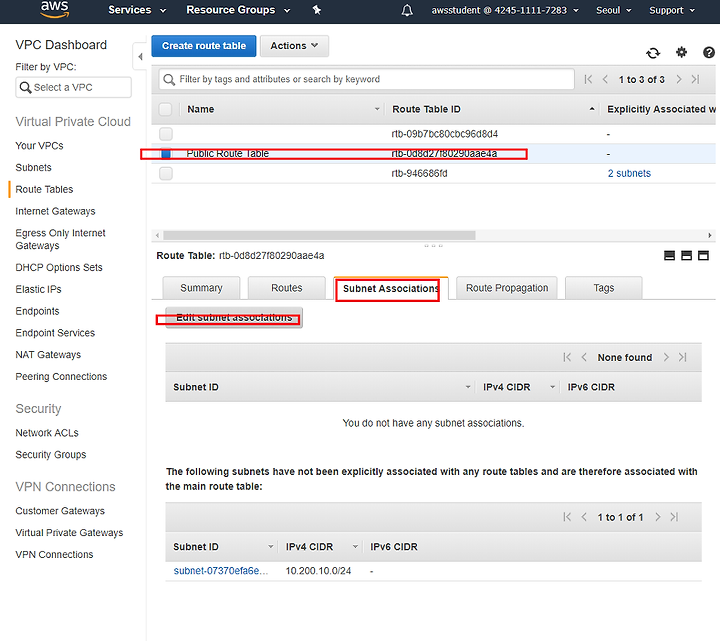
Task: Go to first page in 1 to 1 of 1 pager
Action: coord(567,517)
